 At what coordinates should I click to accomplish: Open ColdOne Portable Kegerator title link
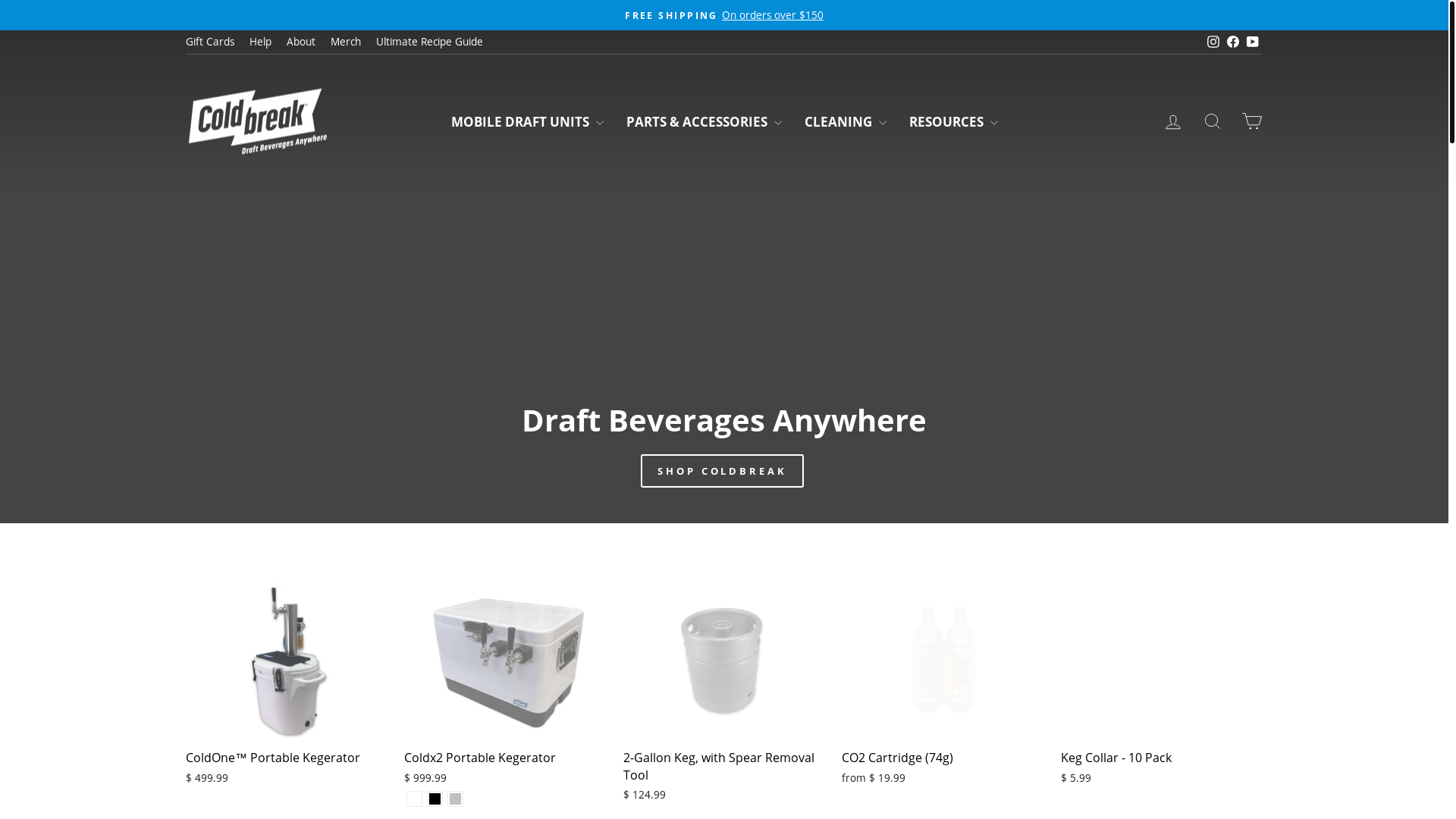[x=273, y=758]
